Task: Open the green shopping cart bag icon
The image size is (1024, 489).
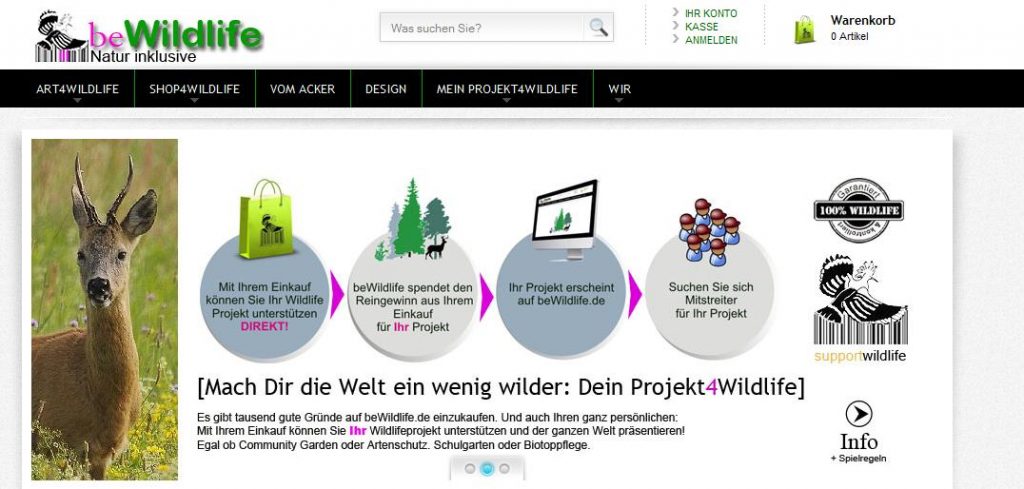Action: (x=804, y=29)
